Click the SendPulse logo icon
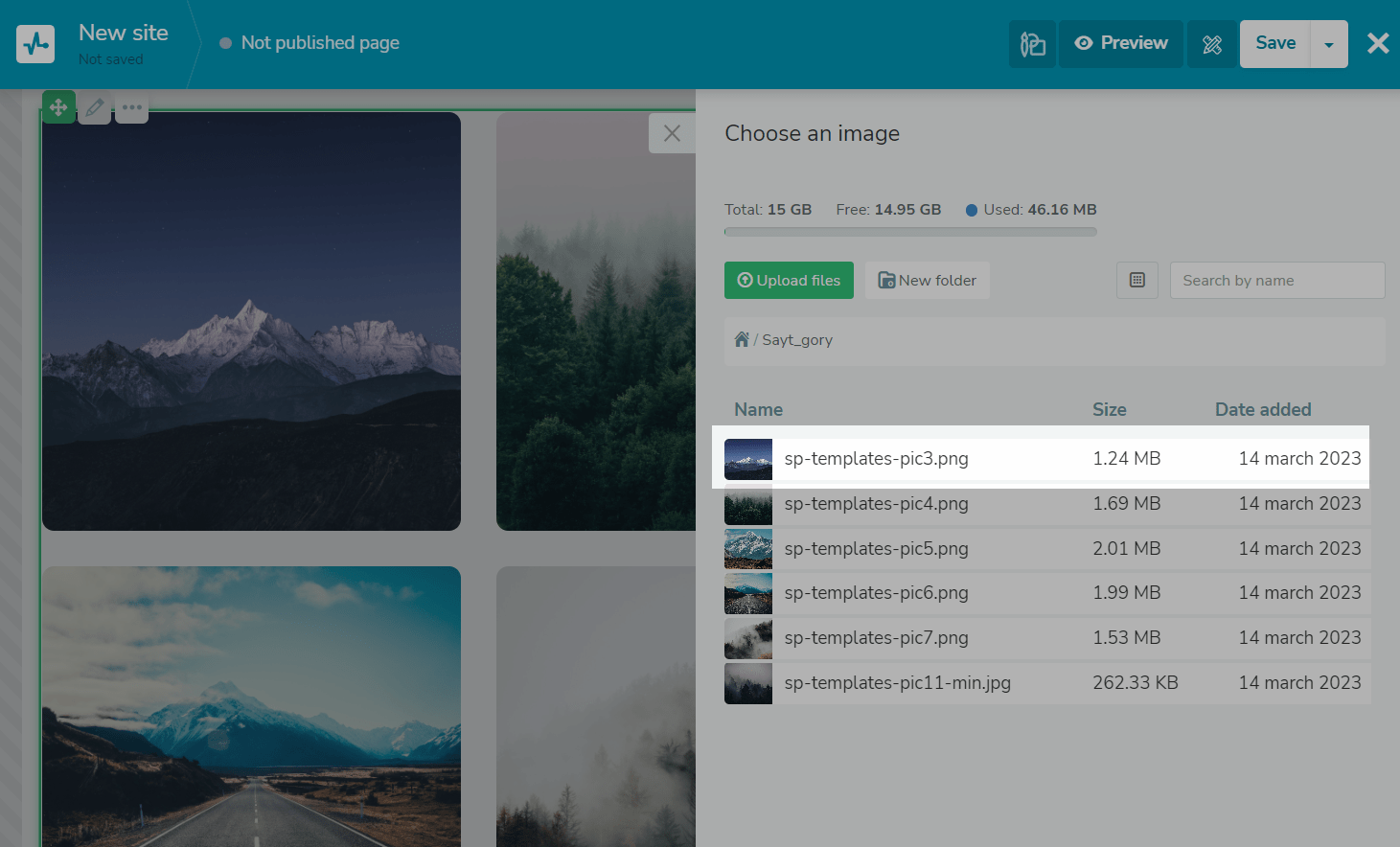The image size is (1400, 847). point(35,44)
